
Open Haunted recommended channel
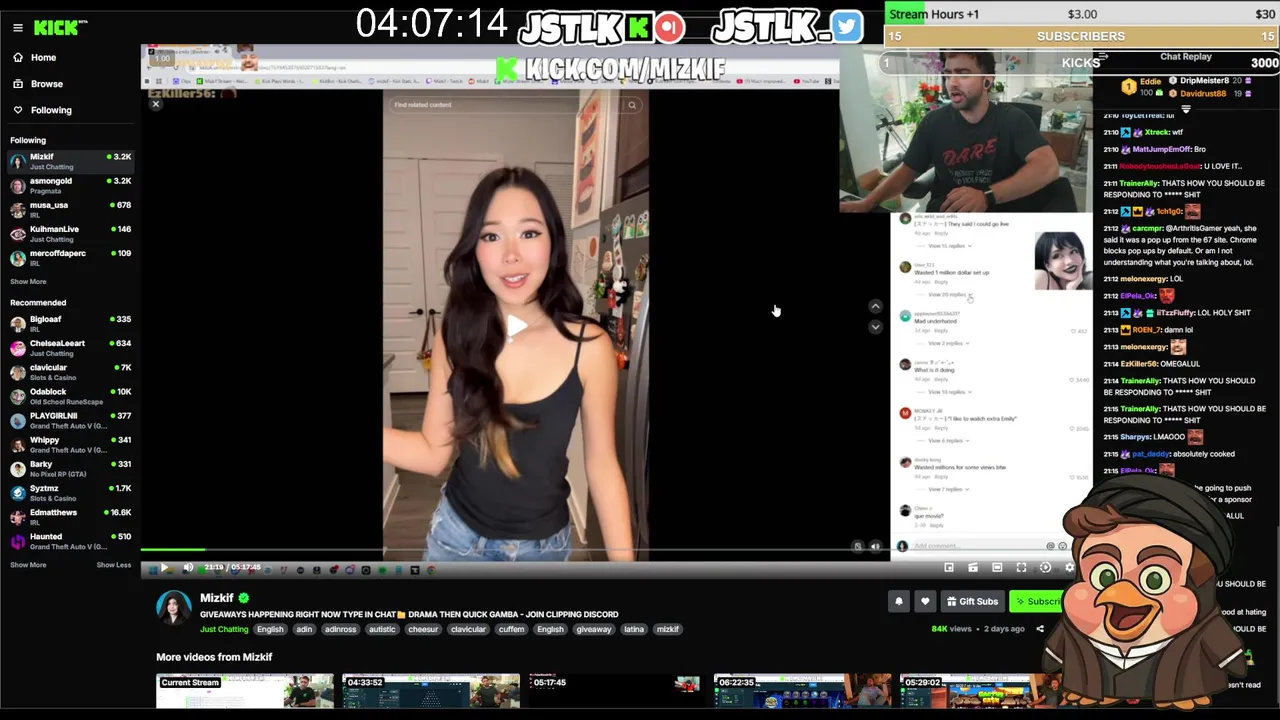tap(70, 540)
